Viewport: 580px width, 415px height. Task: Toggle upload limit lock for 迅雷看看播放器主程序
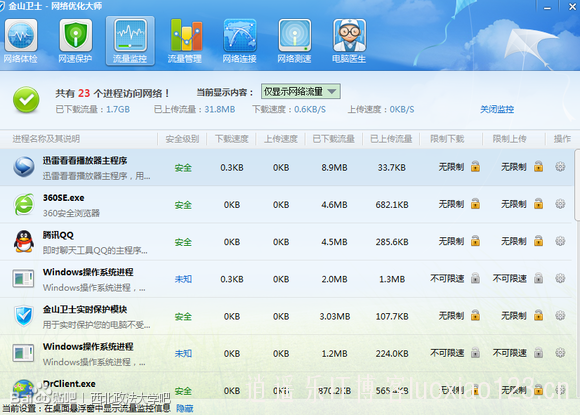coord(539,167)
